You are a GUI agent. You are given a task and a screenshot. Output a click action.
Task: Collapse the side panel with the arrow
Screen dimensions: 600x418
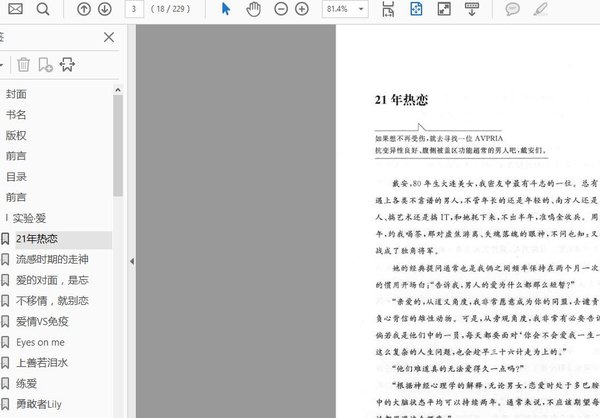coord(131,261)
